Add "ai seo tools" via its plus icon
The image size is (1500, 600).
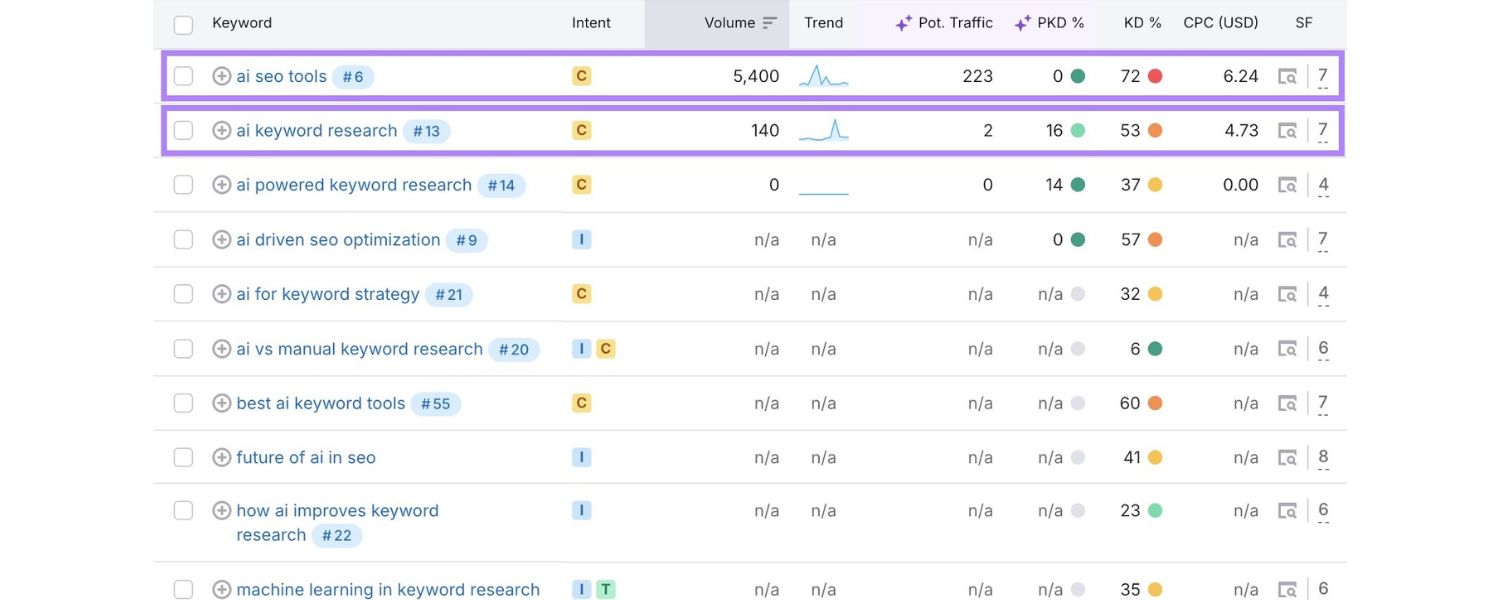221,75
